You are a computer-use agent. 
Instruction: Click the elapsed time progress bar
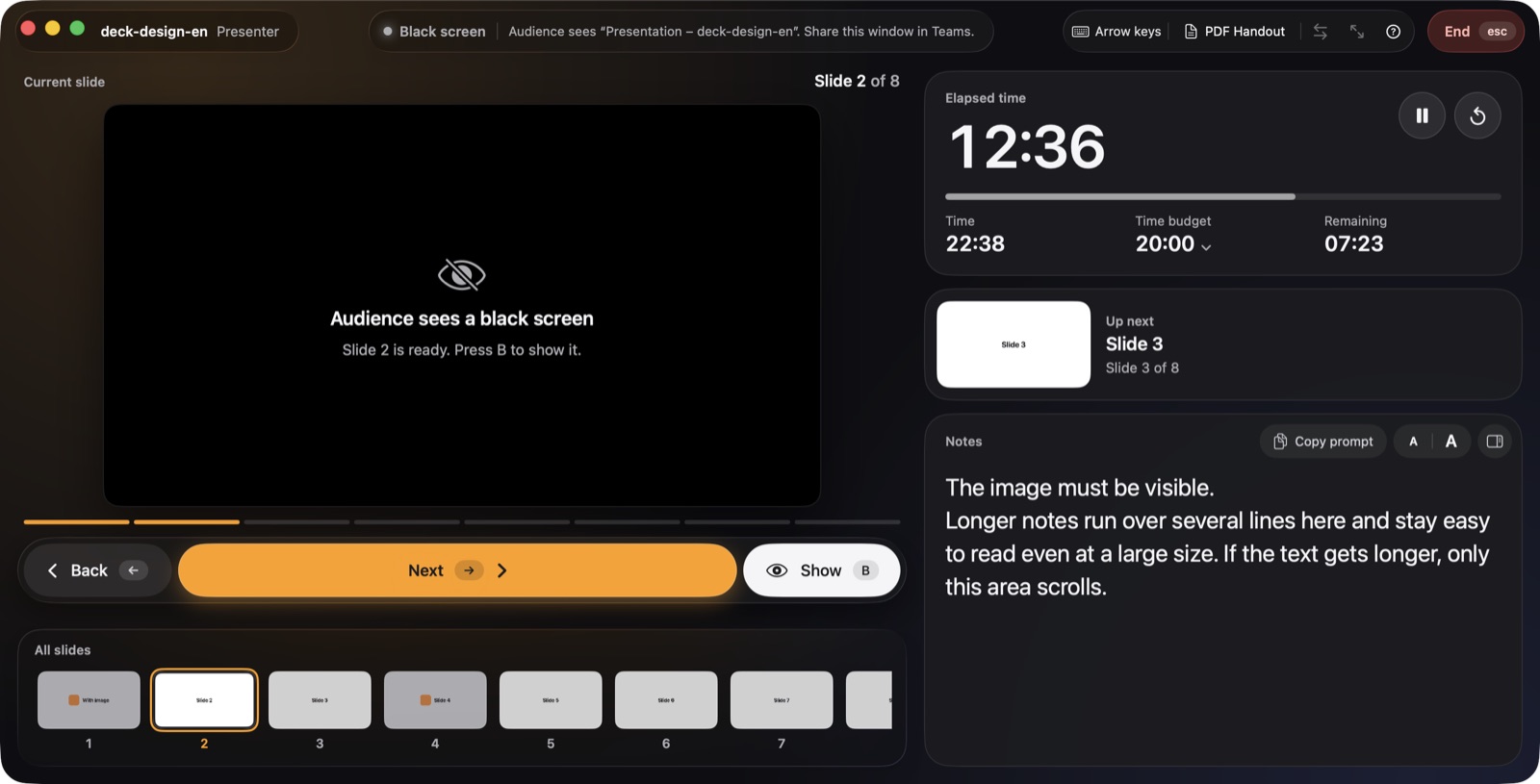(x=1222, y=196)
